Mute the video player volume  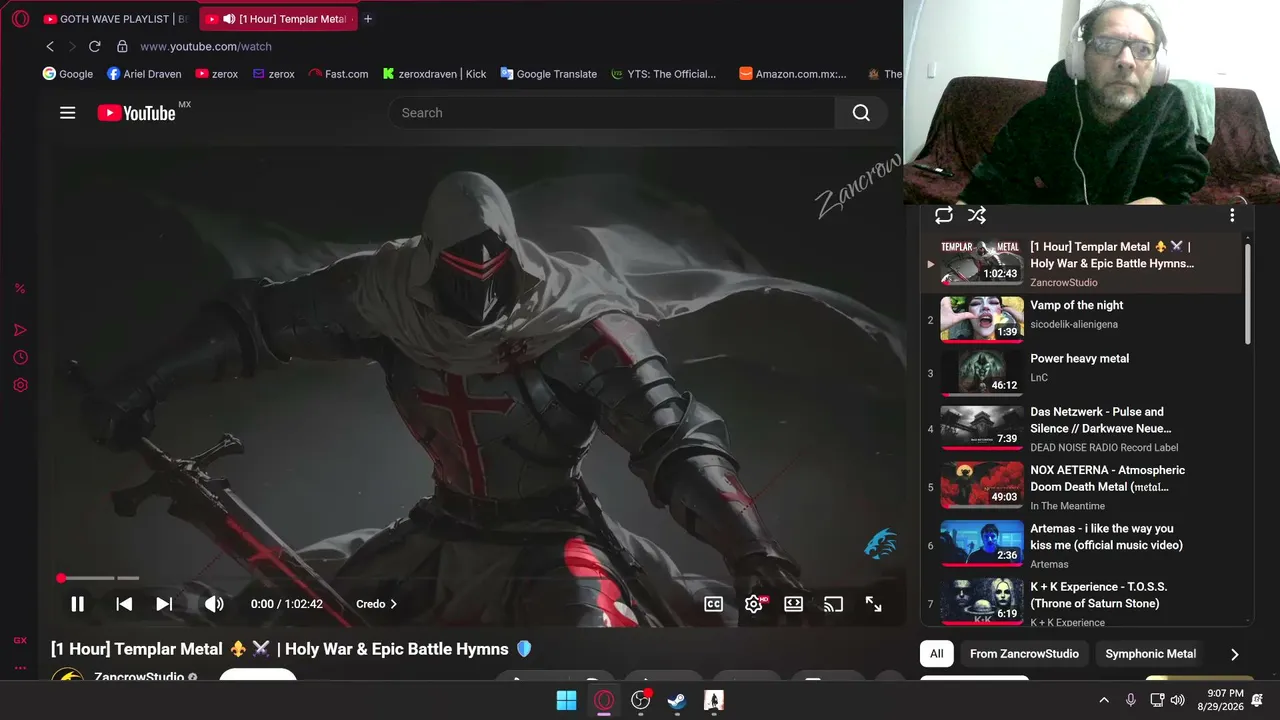pos(214,604)
